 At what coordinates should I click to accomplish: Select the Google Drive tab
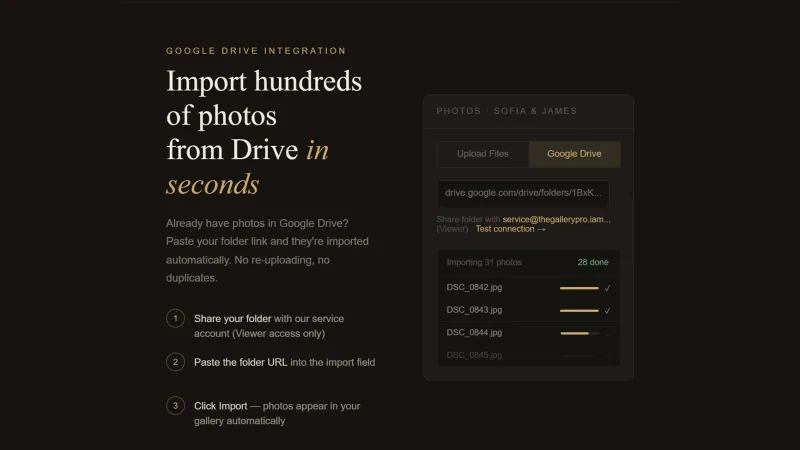(x=574, y=154)
